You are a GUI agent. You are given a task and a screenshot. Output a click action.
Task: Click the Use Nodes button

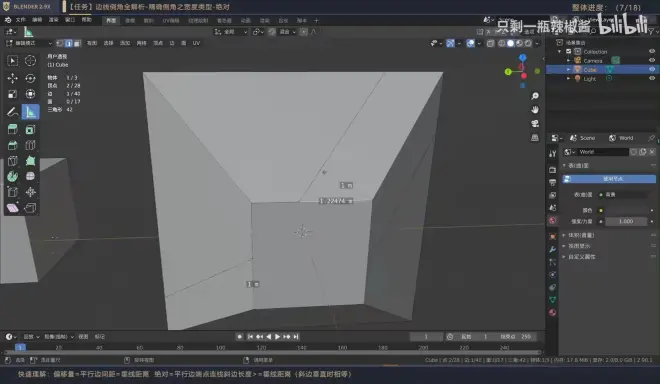(x=609, y=179)
